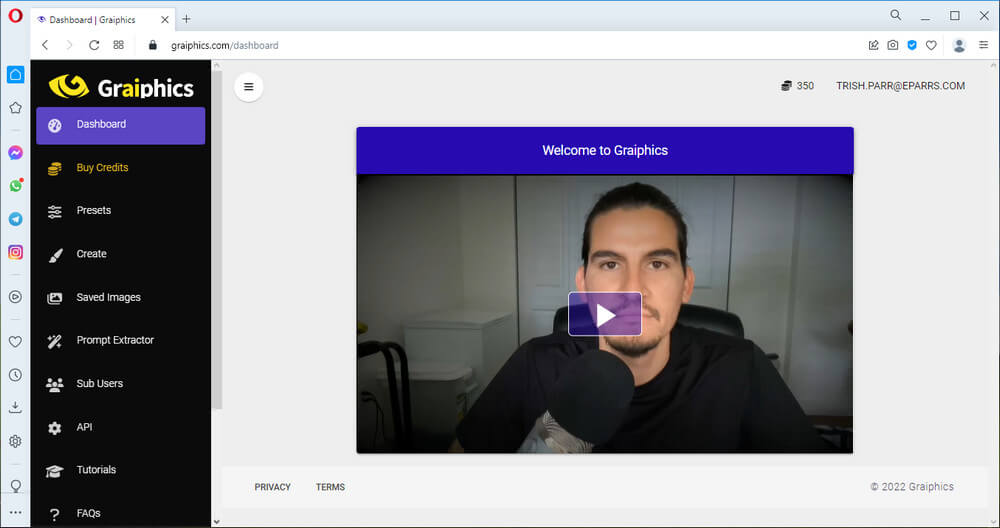Open Telegram in Opera sidebar

[15, 219]
